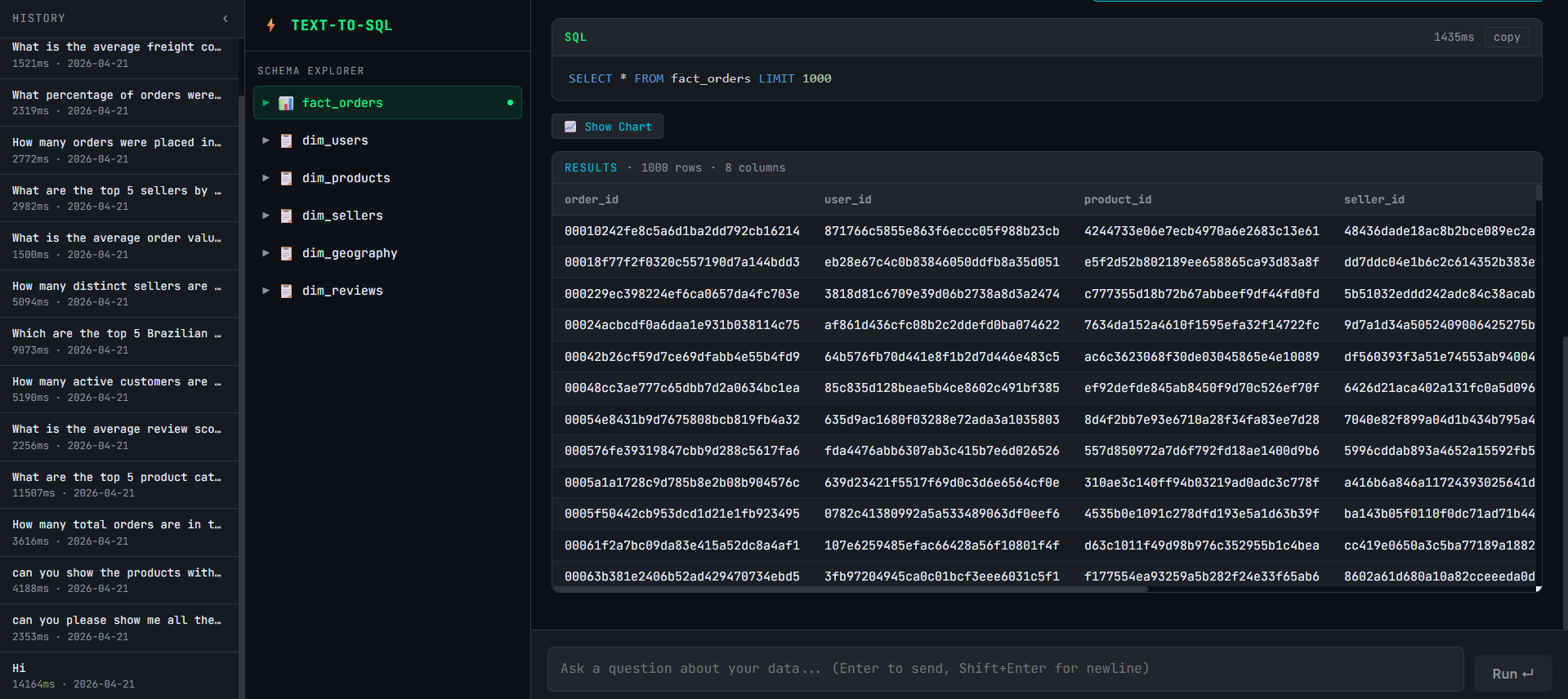The height and width of the screenshot is (699, 1568).
Task: Open 'What is the average order valu…' history
Action: (119, 246)
